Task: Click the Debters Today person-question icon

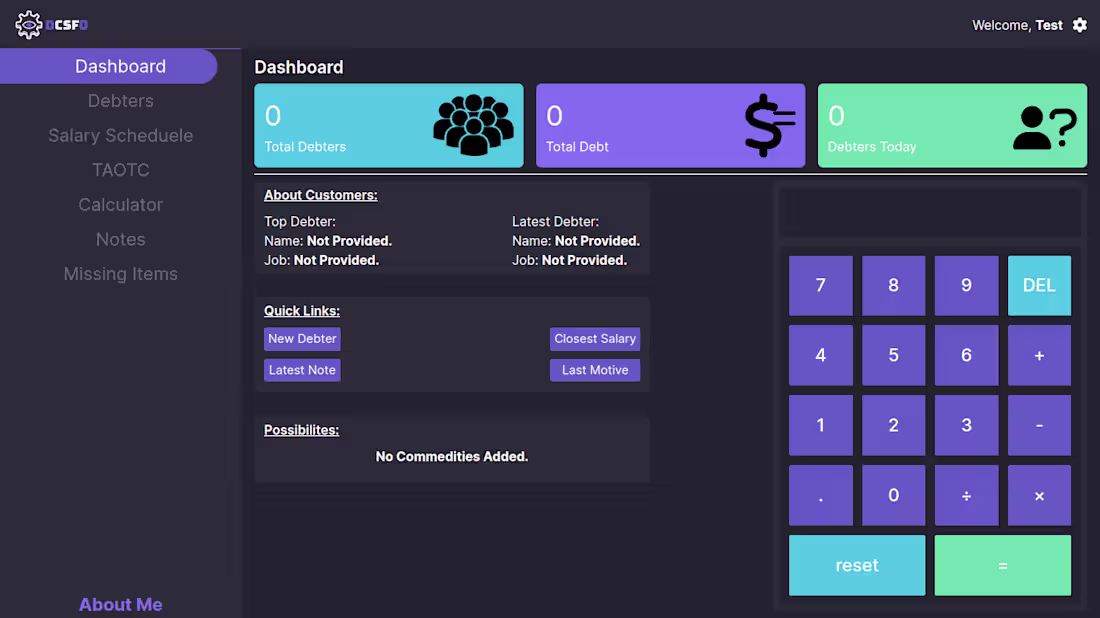Action: (x=1044, y=127)
